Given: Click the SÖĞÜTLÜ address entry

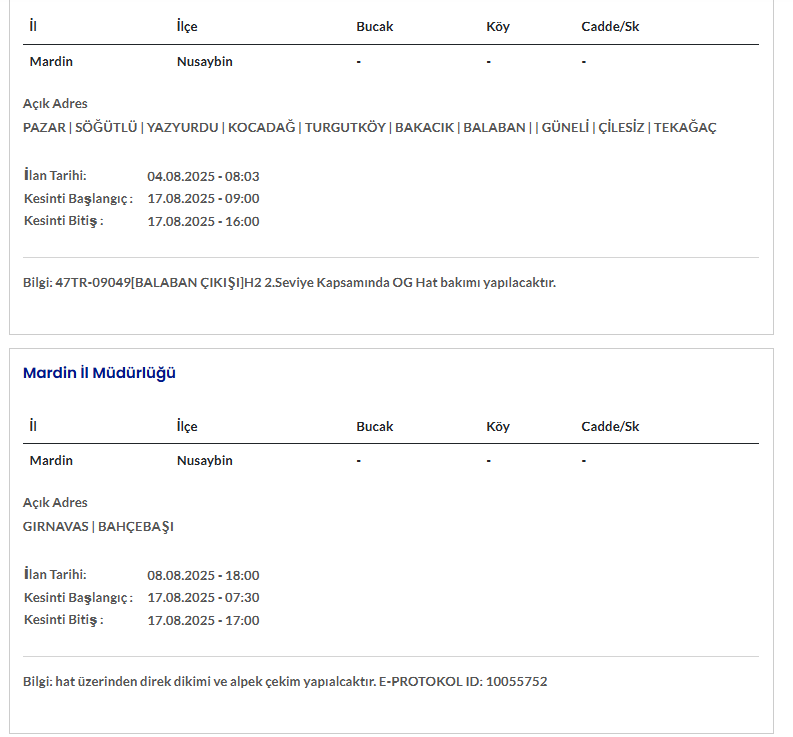Looking at the screenshot, I should [106, 127].
